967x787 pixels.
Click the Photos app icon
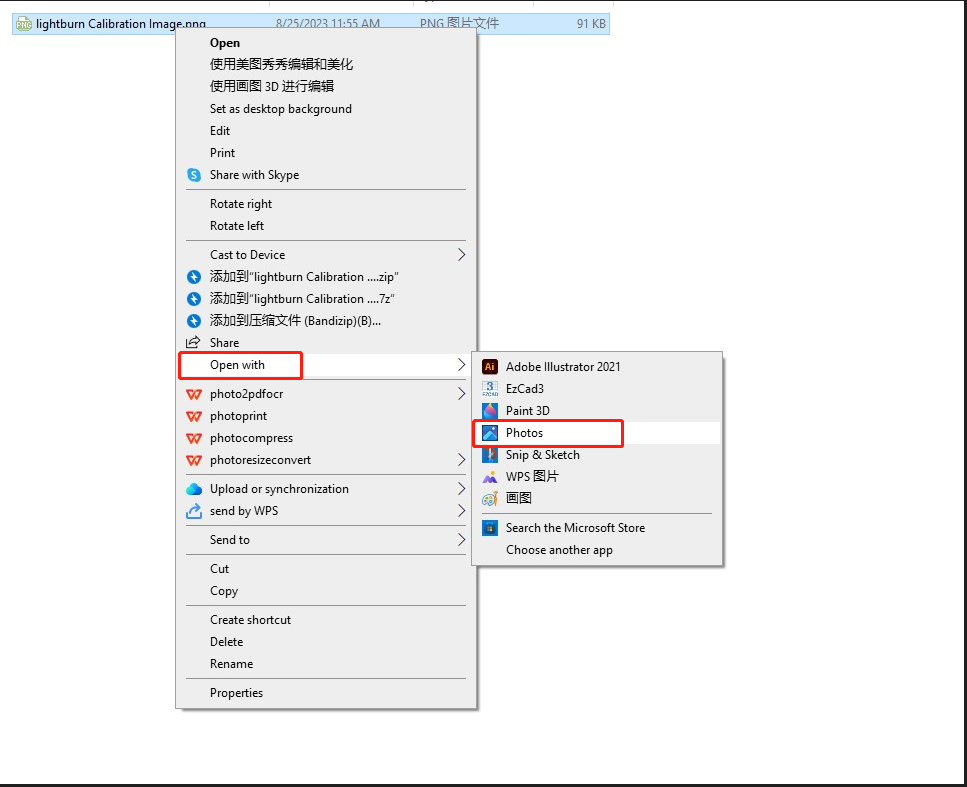pyautogui.click(x=490, y=433)
